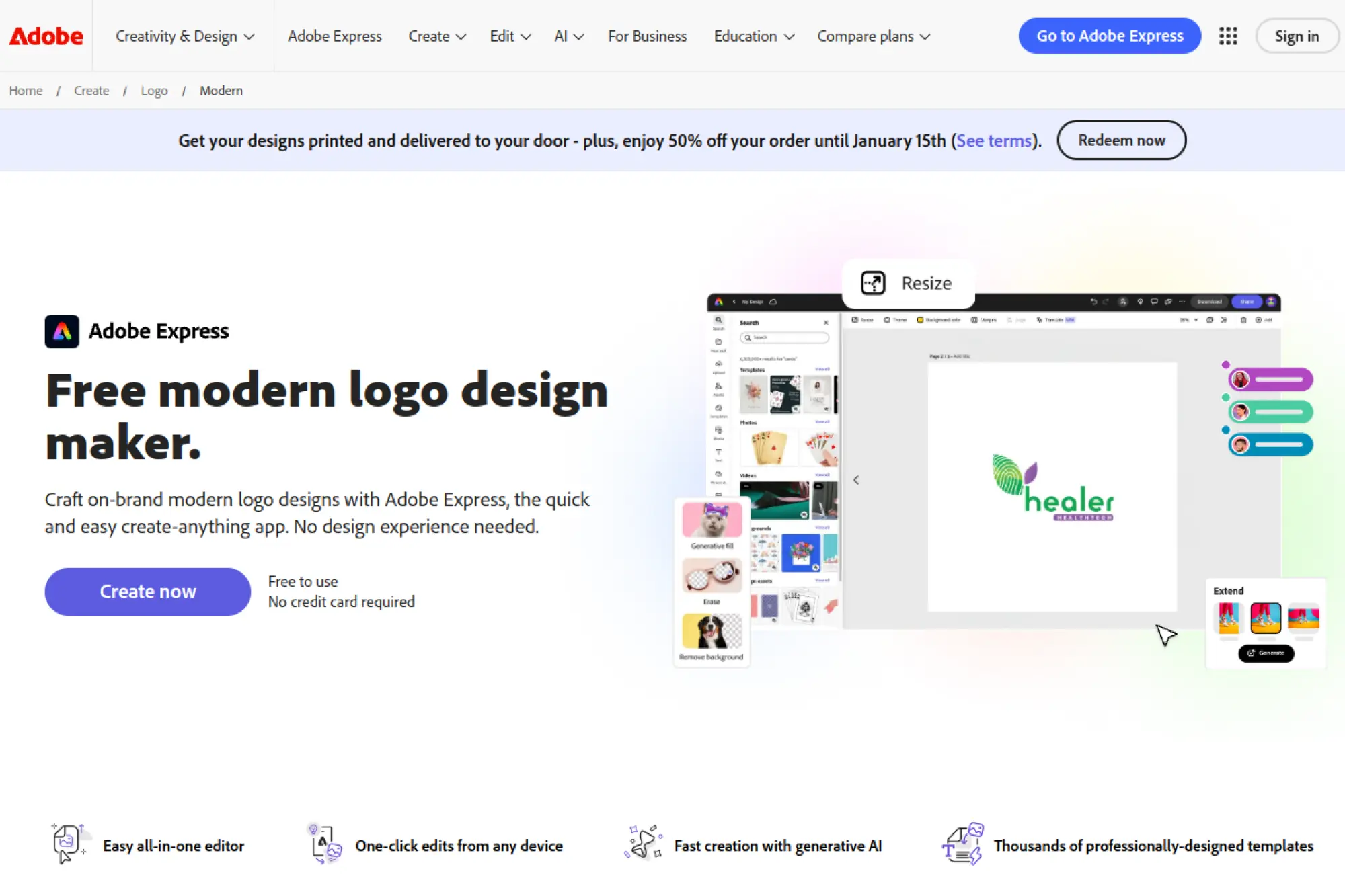1345x896 pixels.
Task: Click the See terms link in the banner
Action: [994, 140]
